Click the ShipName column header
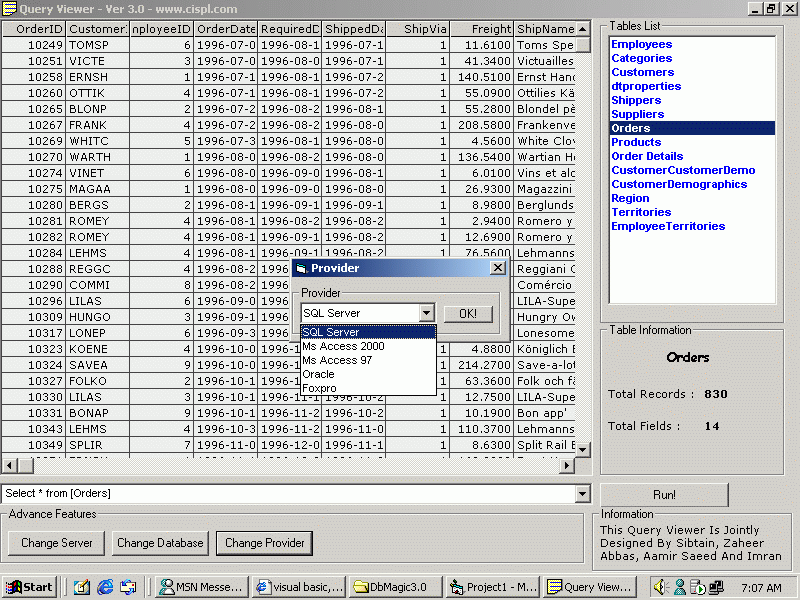Screen dimensions: 800x600 546,29
